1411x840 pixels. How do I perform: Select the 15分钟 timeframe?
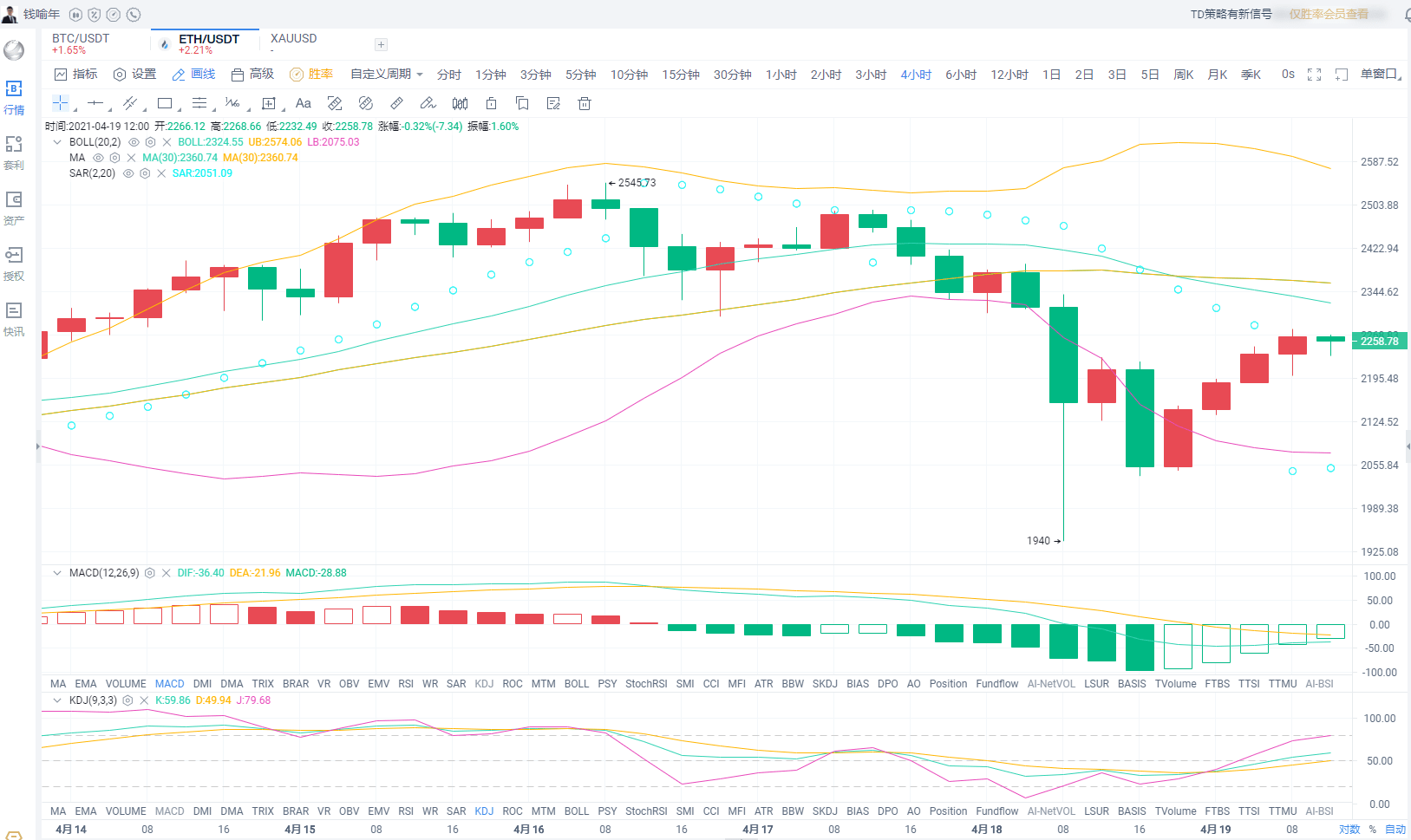click(681, 75)
